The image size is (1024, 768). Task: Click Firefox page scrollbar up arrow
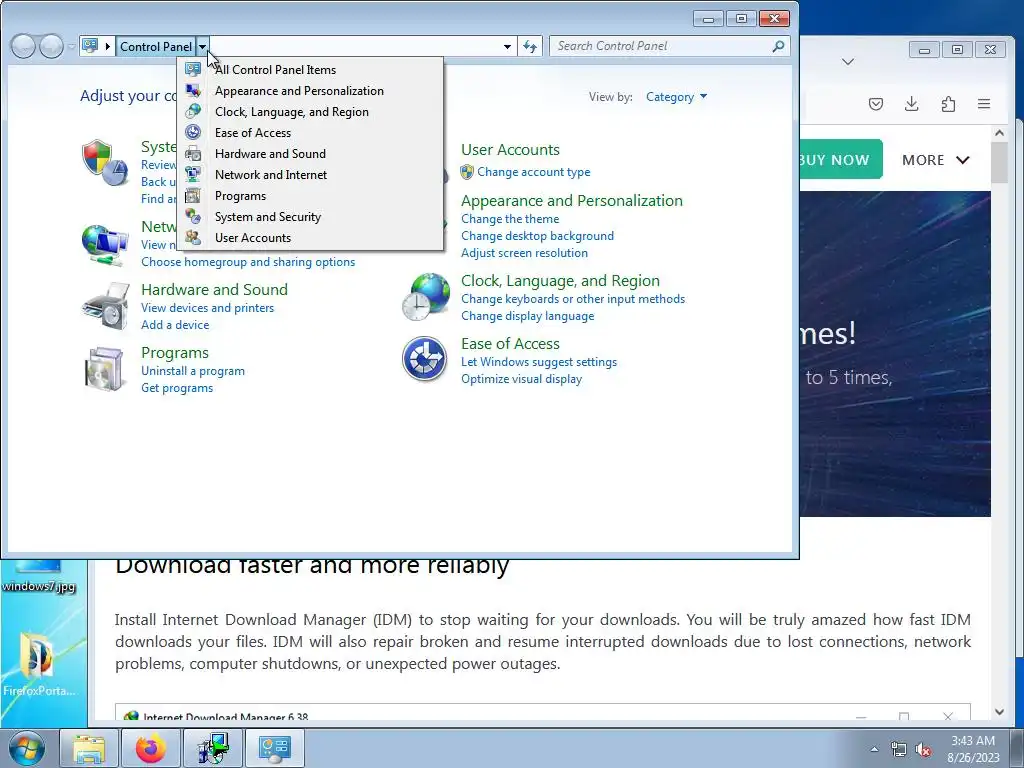click(999, 133)
